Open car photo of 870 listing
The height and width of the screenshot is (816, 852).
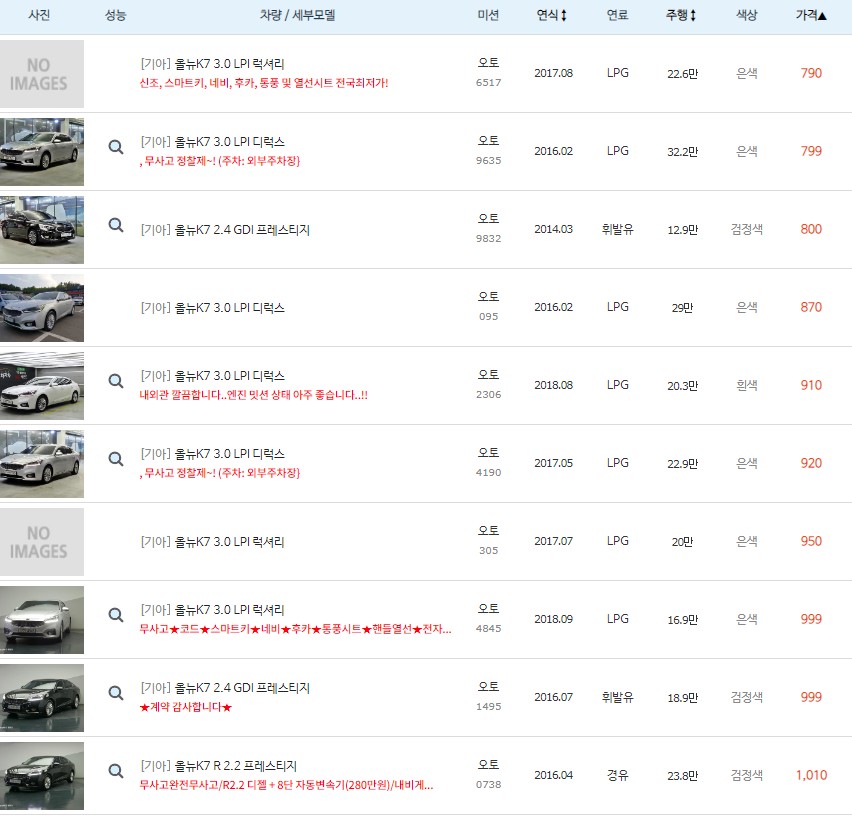tap(42, 308)
